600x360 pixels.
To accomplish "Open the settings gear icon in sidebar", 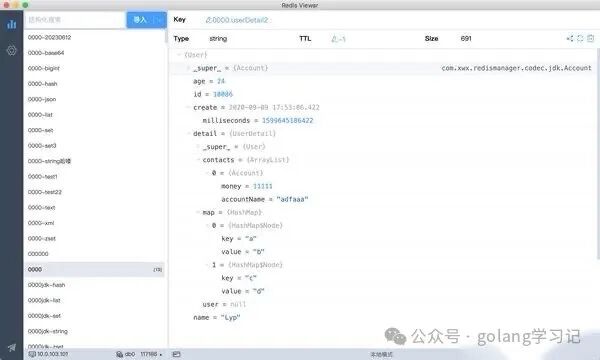I will click(x=11, y=50).
